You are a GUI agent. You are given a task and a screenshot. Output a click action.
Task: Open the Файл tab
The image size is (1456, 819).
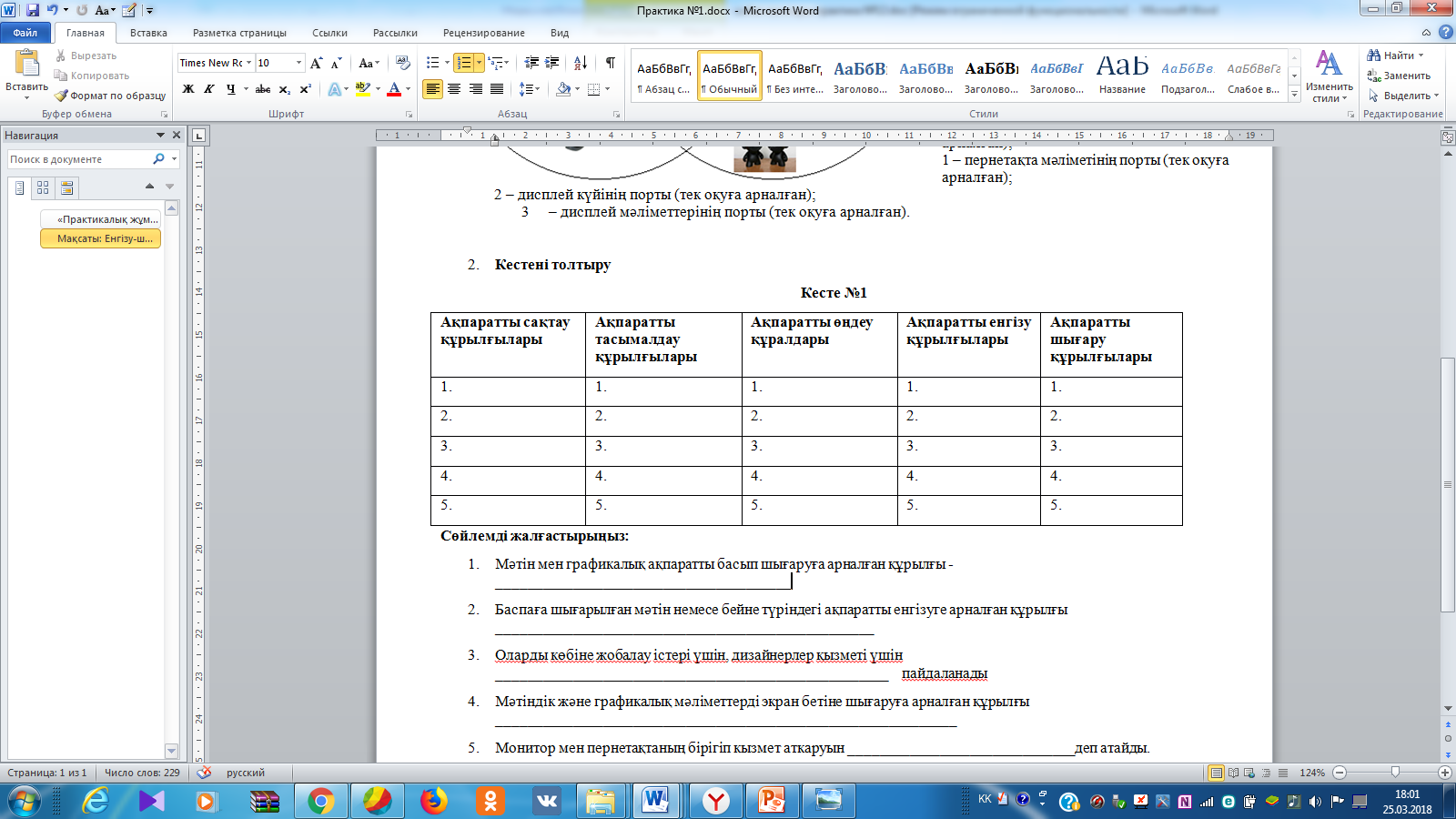point(25,33)
